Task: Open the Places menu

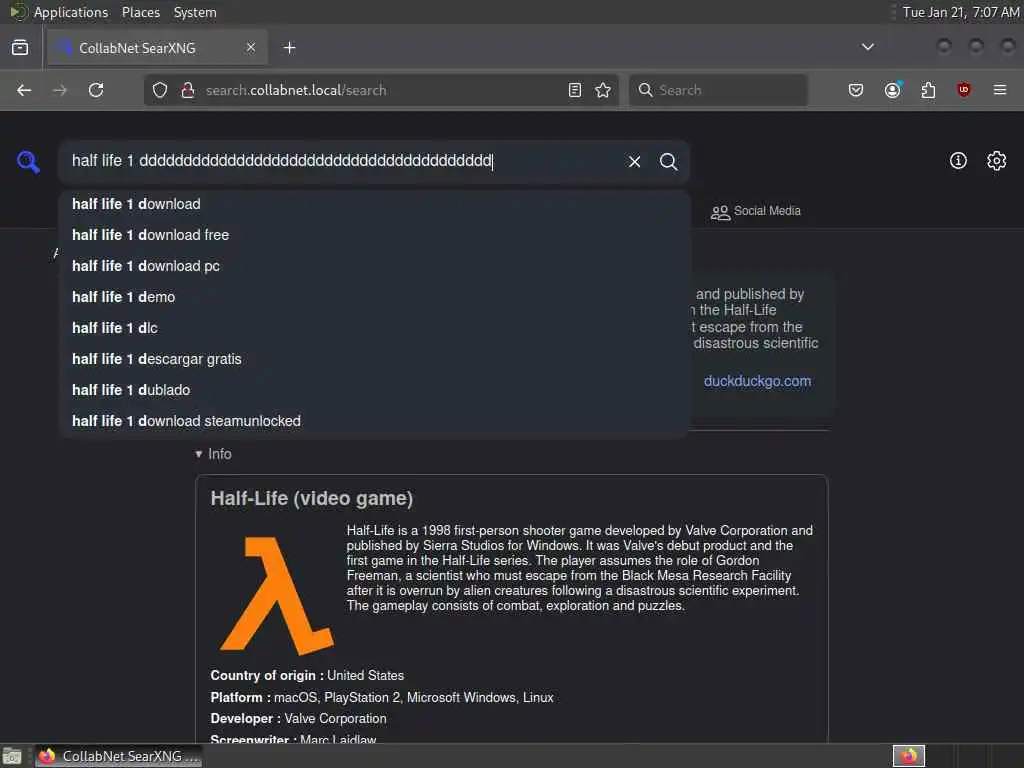Action: click(x=141, y=12)
